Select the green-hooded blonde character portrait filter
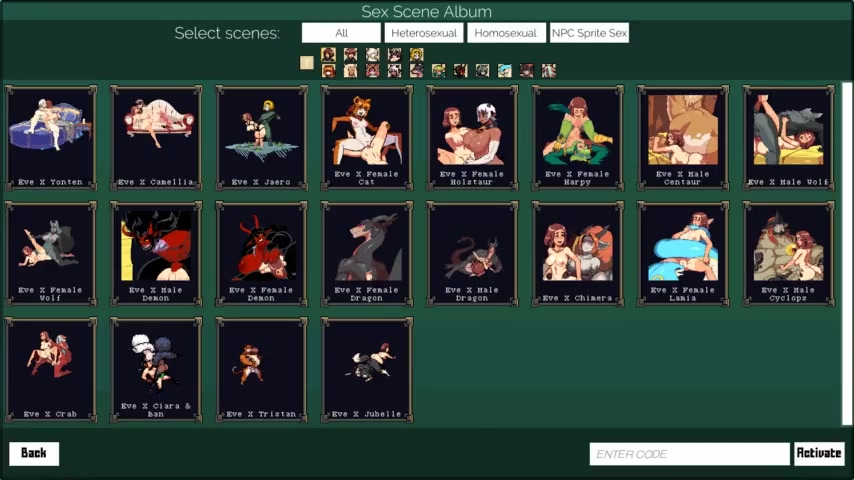 [x=438, y=71]
